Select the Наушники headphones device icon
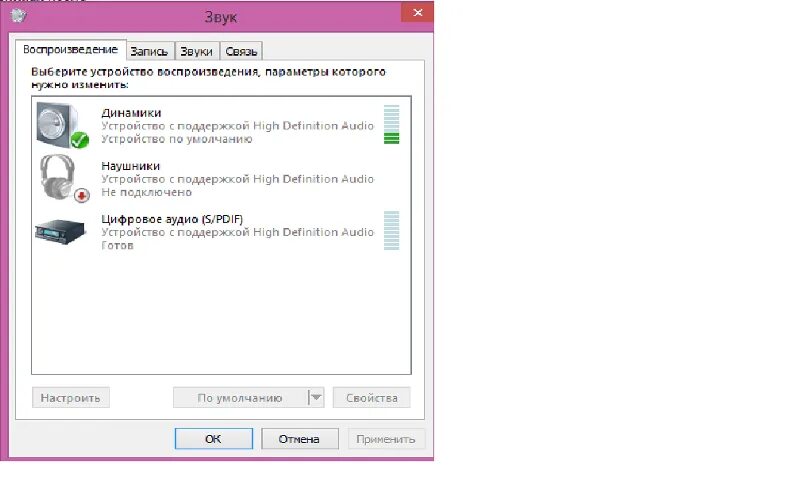 point(63,178)
